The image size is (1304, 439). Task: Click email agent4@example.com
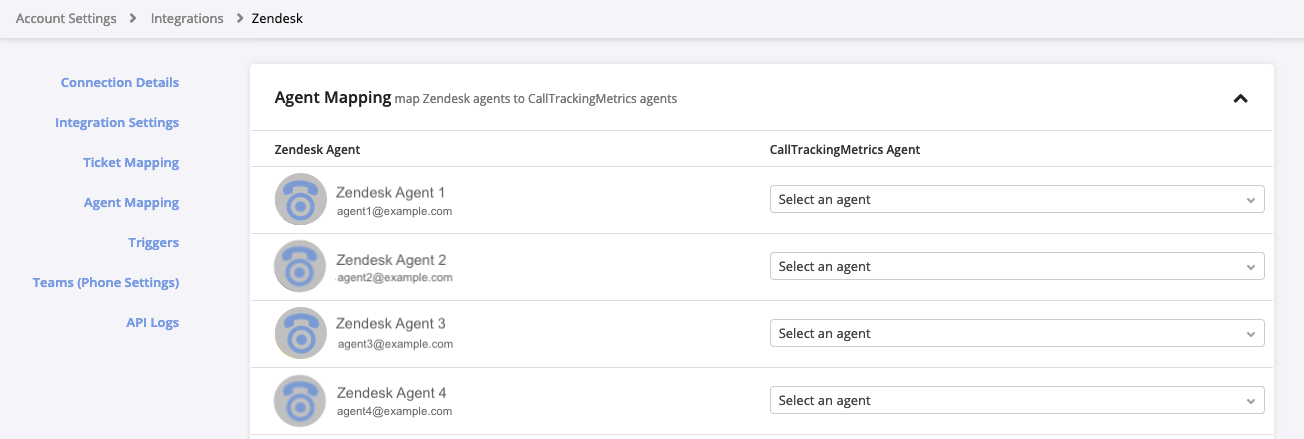tap(394, 410)
